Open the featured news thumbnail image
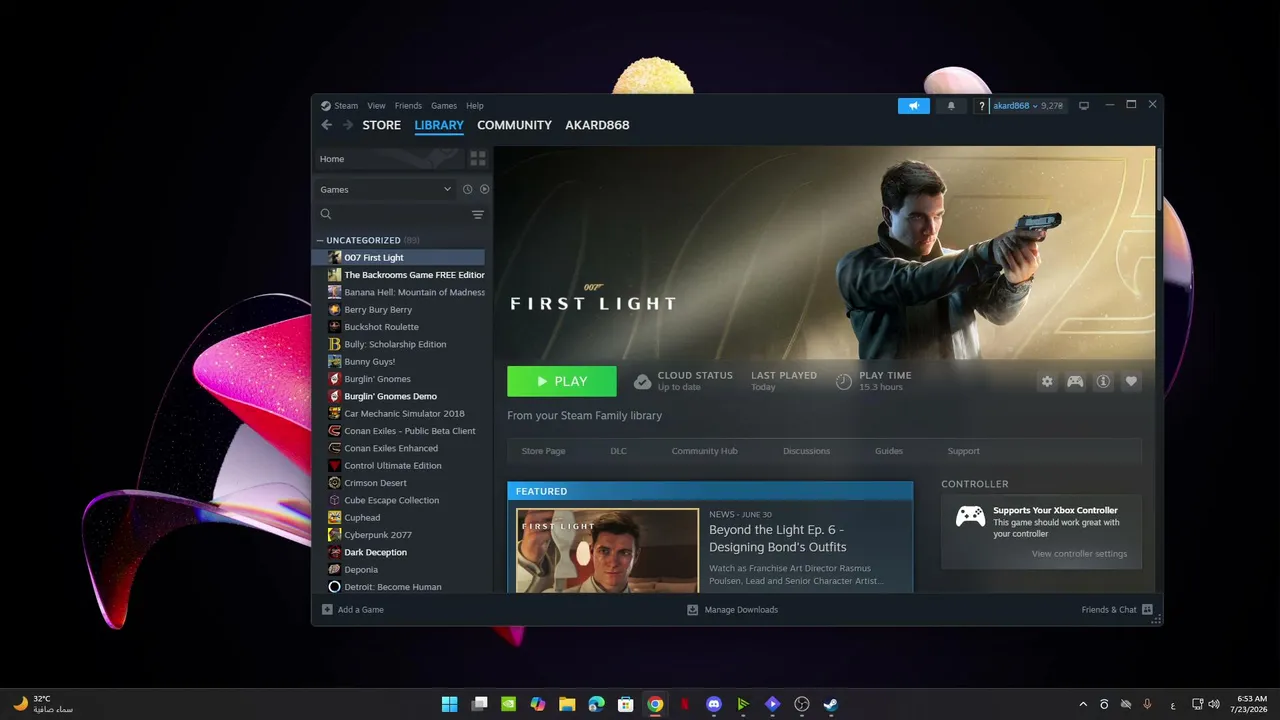 tap(607, 550)
